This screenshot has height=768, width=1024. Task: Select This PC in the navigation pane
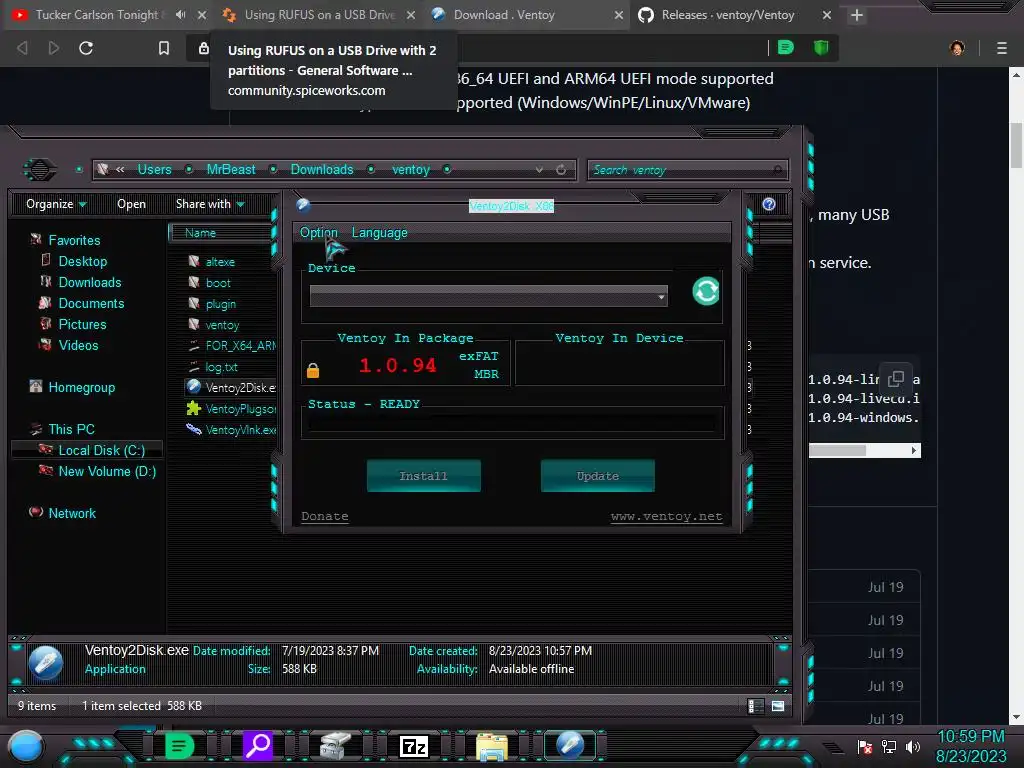[x=71, y=429]
